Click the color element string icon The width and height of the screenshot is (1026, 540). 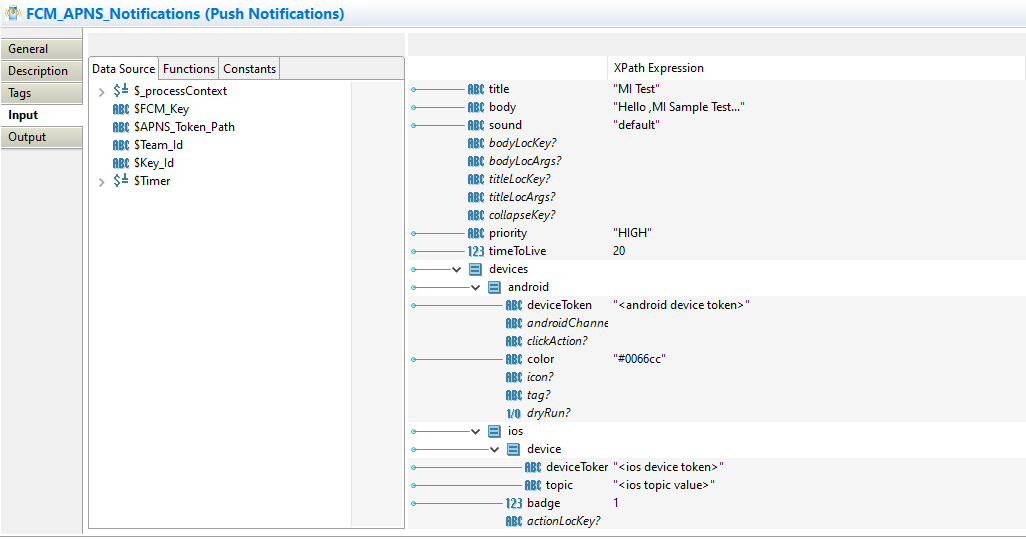coord(514,359)
